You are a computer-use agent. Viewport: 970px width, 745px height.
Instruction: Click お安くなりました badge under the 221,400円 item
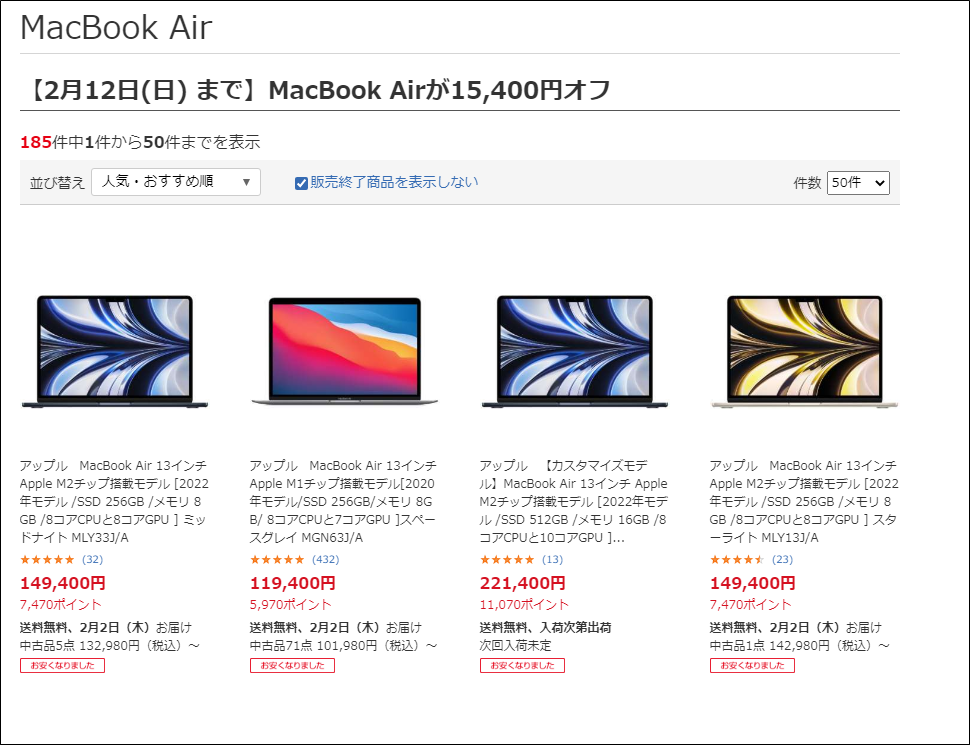tap(522, 666)
